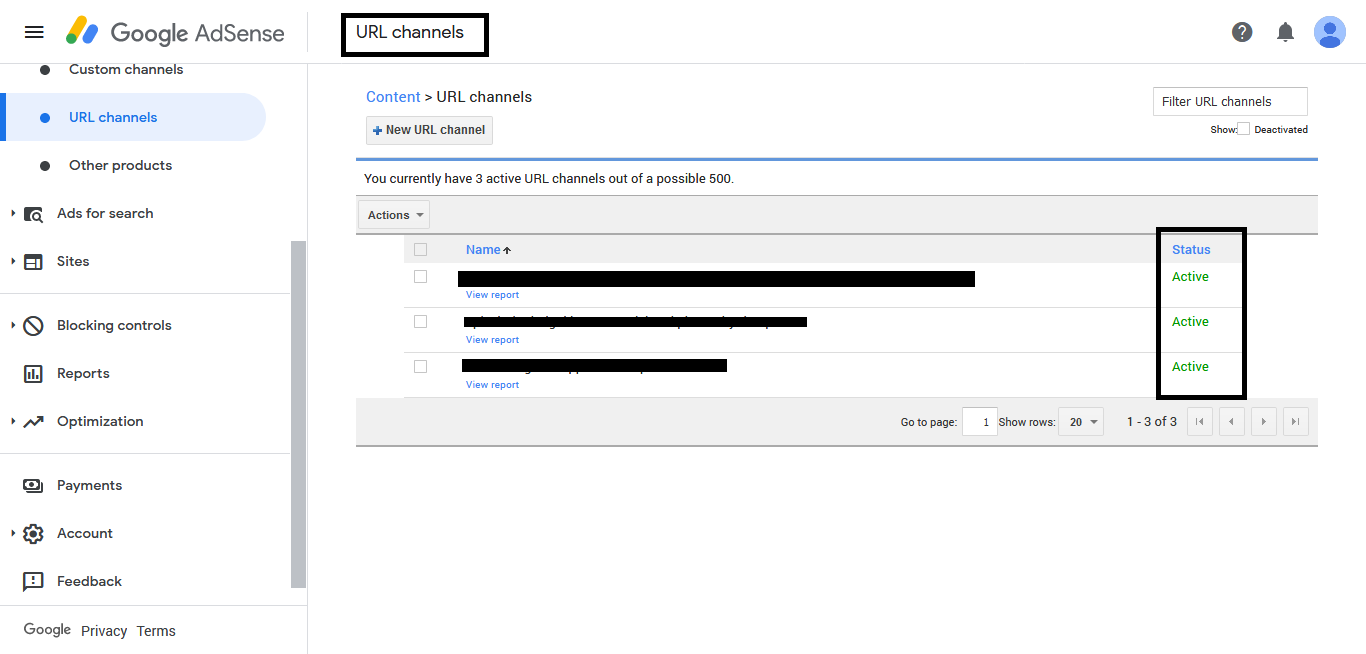Click the Payments icon in sidebar

[33, 485]
